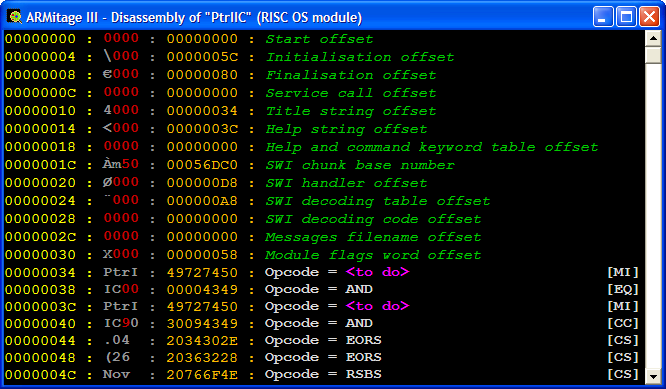Click the [EQ] condition code tag

pyautogui.click(x=623, y=289)
